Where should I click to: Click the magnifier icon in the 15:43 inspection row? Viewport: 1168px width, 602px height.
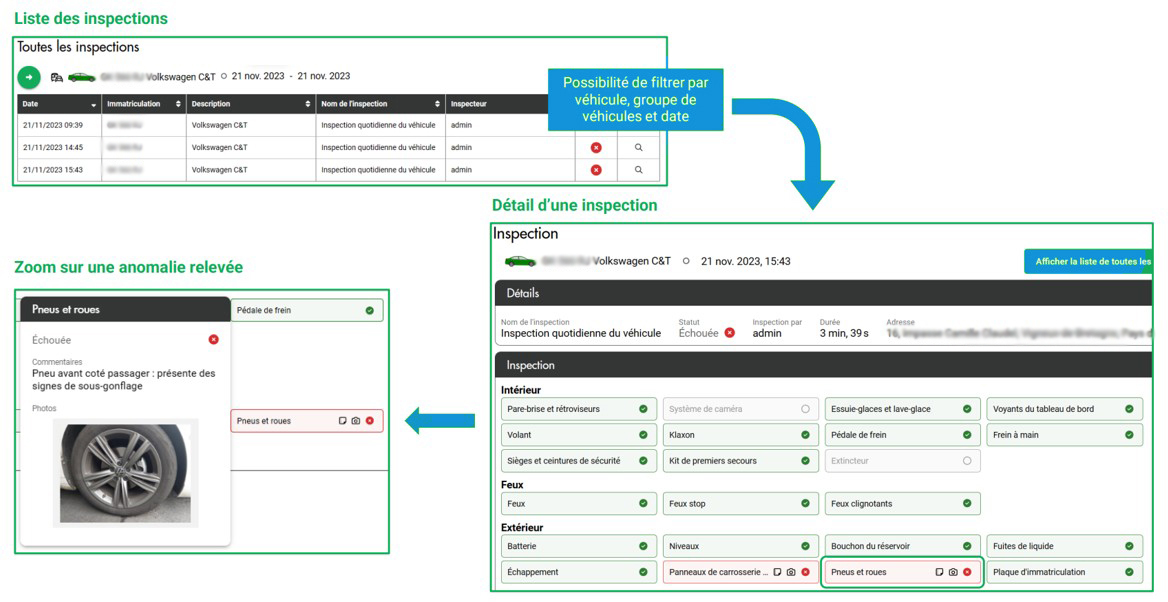coord(638,170)
